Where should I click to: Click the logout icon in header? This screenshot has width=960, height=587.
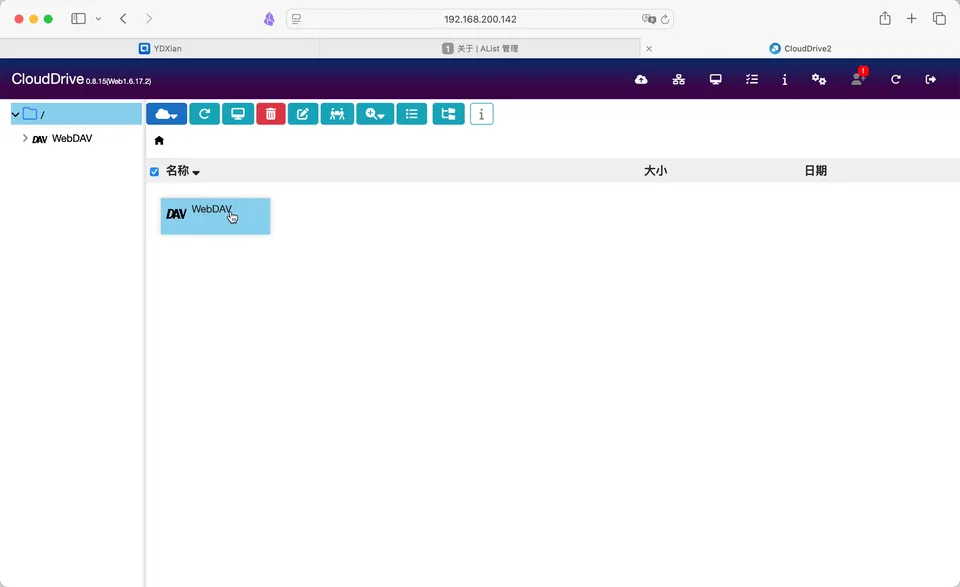tap(931, 80)
